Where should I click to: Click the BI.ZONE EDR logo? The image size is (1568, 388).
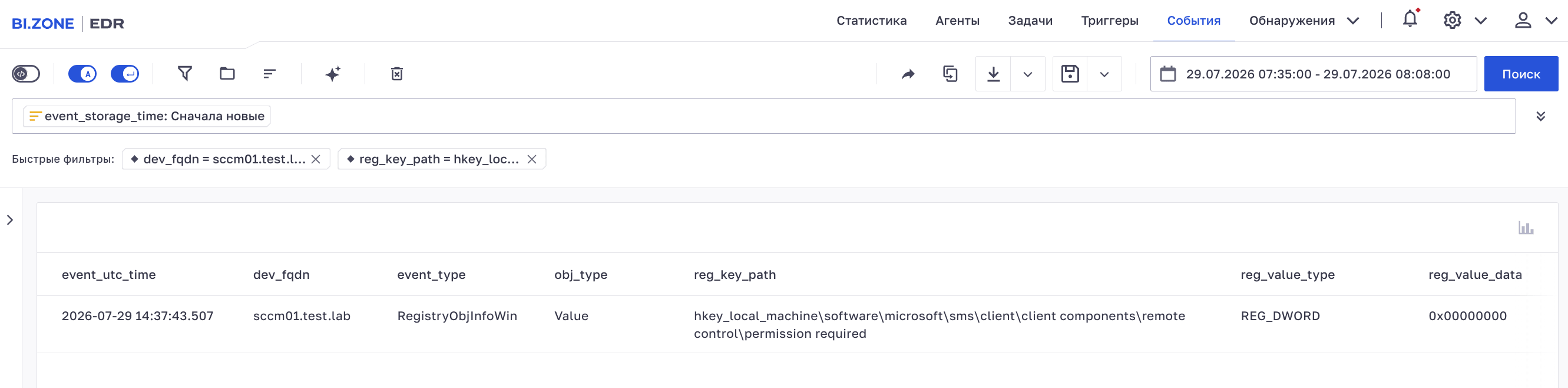tap(68, 23)
